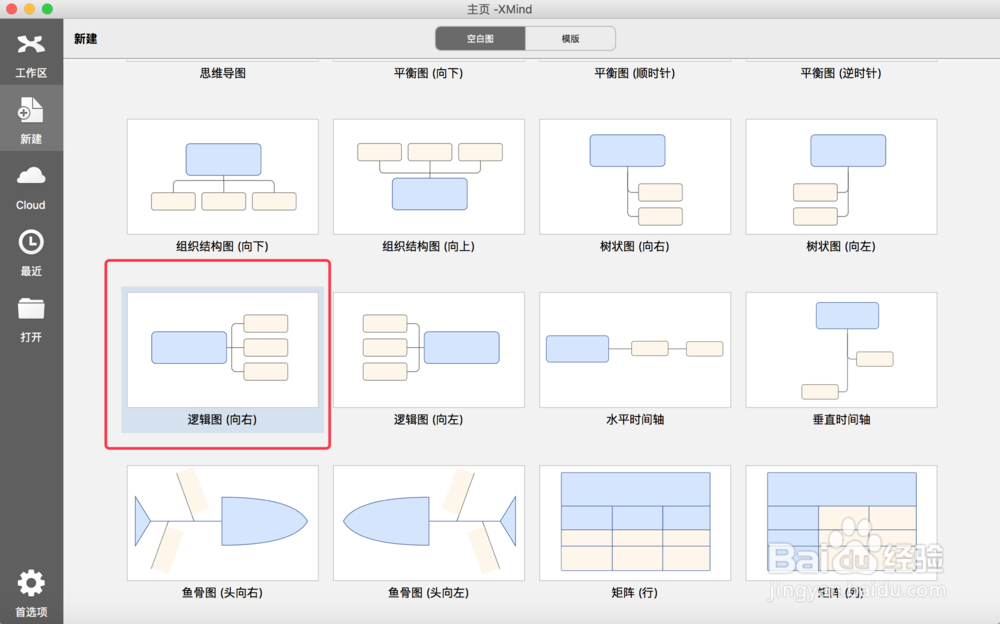Select the 思维导图 mind map template
1000x624 pixels.
[x=222, y=72]
